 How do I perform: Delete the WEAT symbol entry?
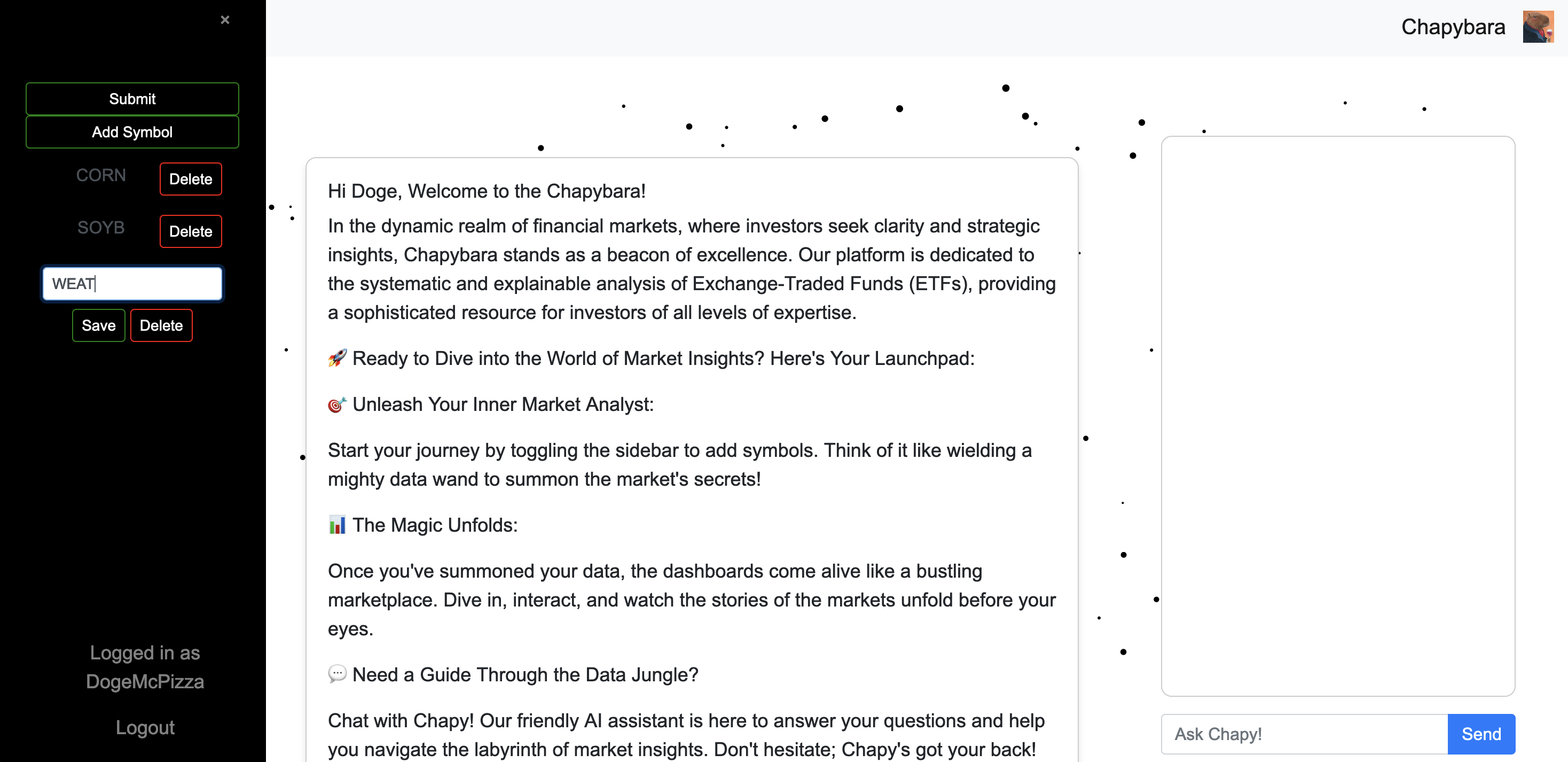[161, 325]
